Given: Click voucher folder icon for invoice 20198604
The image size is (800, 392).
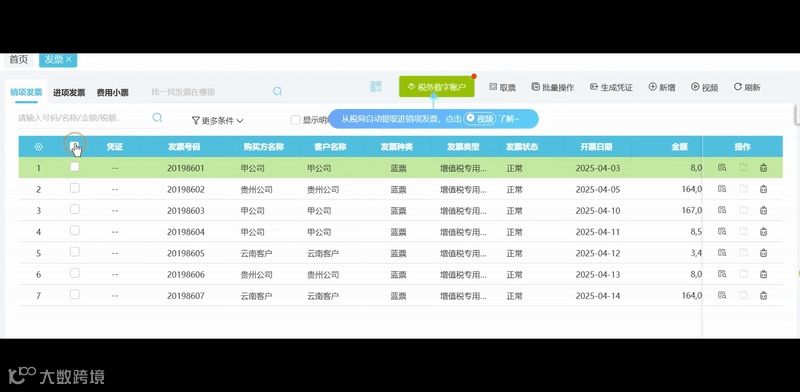Looking at the screenshot, I should coord(743,231).
